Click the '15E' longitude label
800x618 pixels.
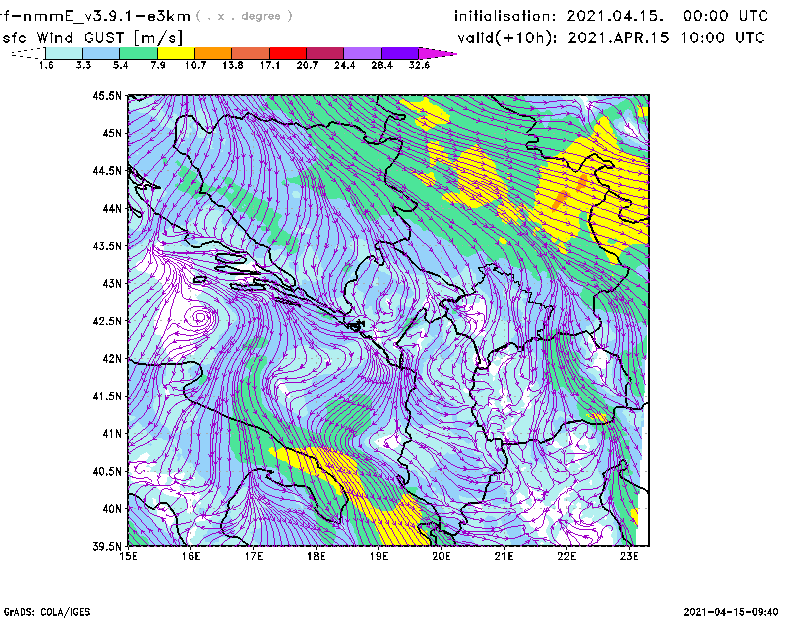[128, 556]
